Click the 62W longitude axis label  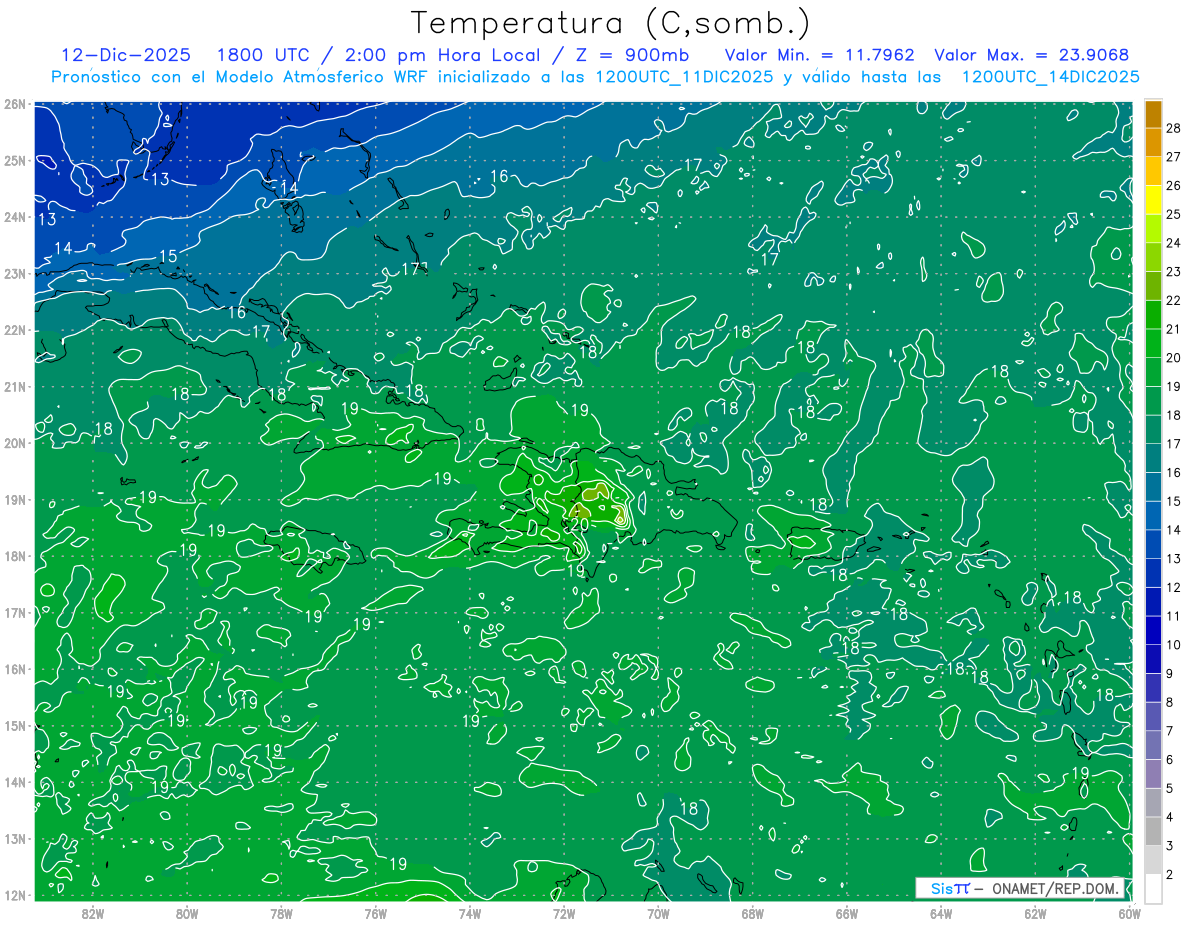pos(1035,912)
